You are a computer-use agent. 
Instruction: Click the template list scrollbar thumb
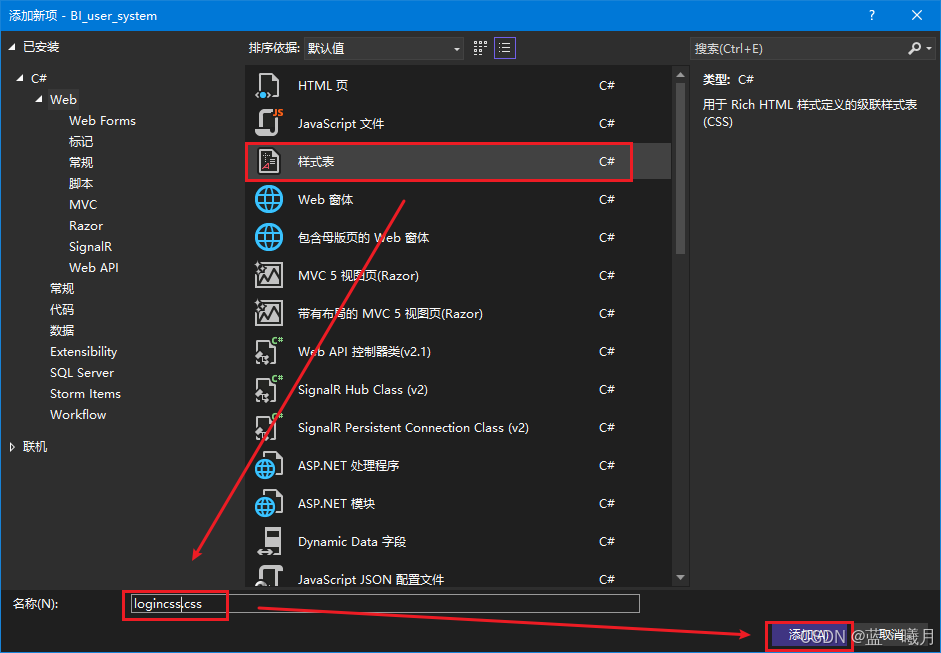click(x=680, y=169)
